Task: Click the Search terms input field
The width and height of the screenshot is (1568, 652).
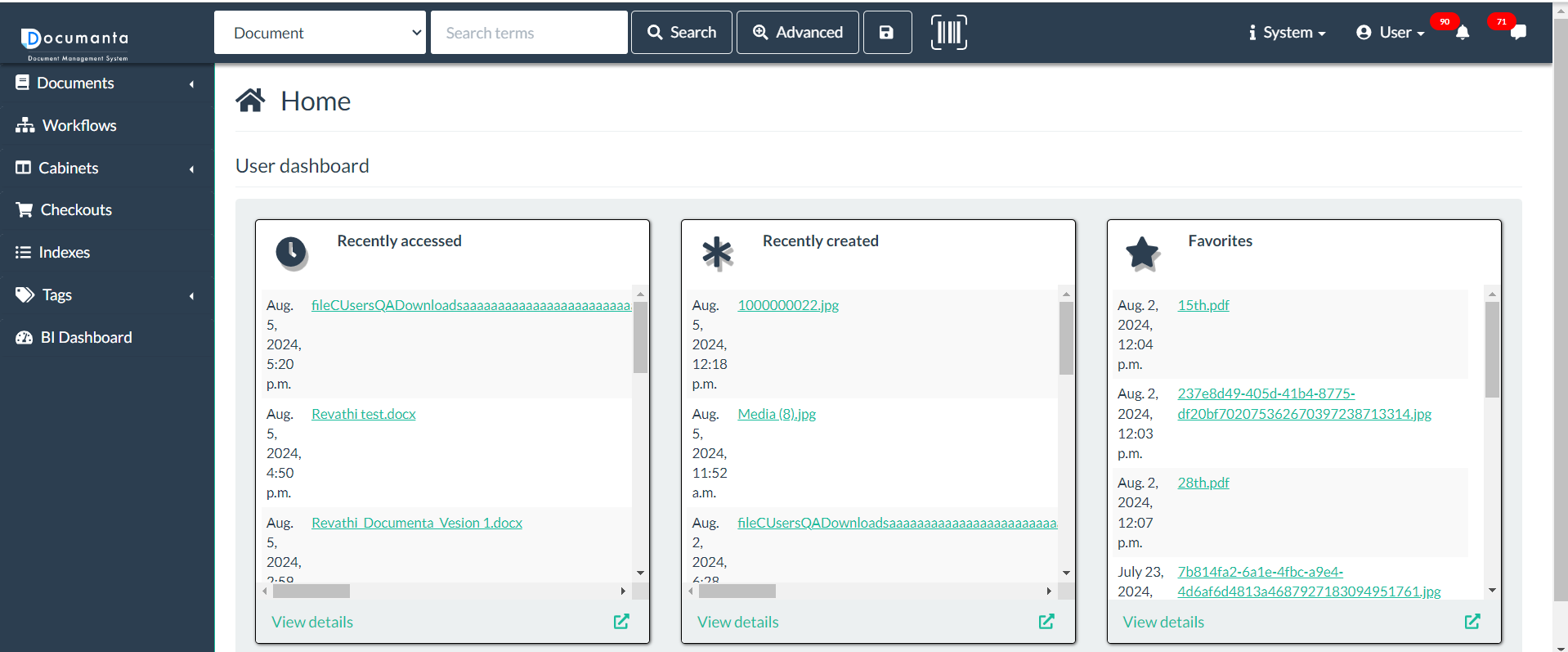Action: (x=529, y=33)
